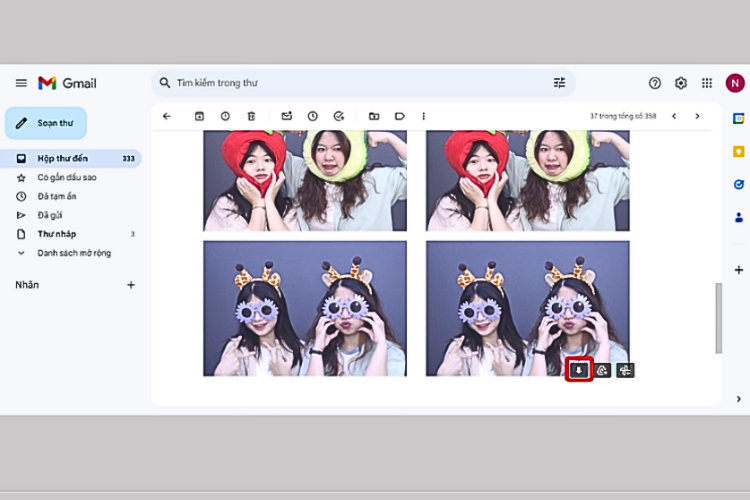Open Google Calendar side panel
Image resolution: width=750 pixels, height=500 pixels.
click(739, 118)
